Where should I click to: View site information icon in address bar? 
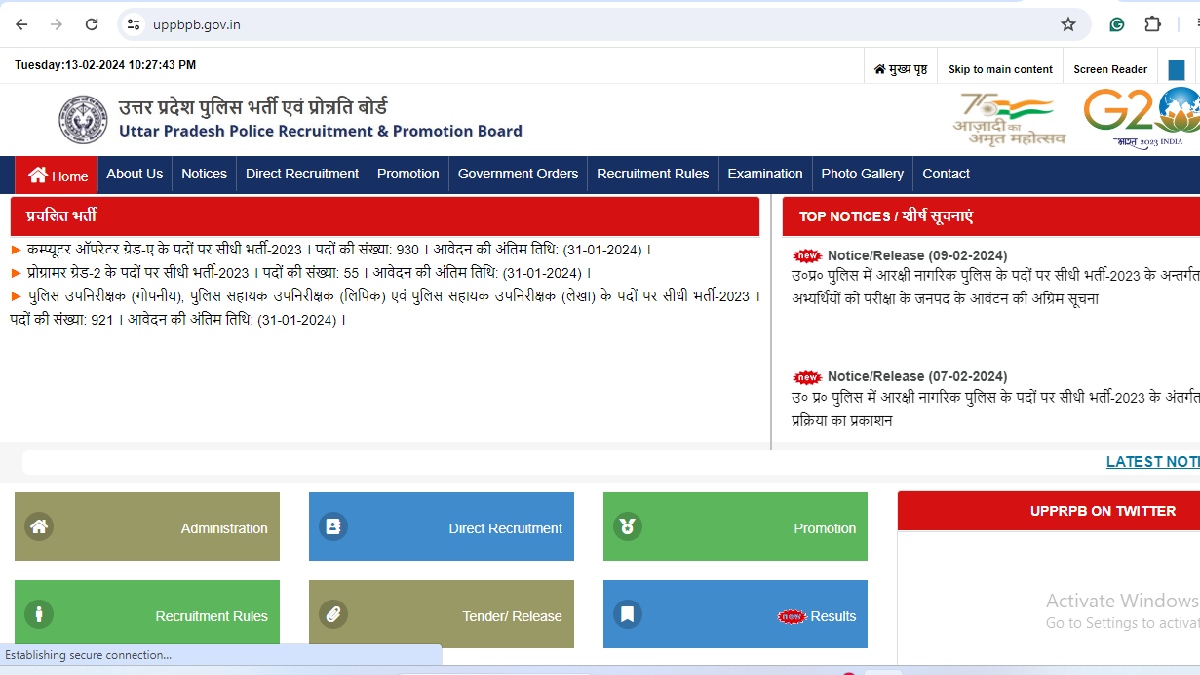click(133, 24)
